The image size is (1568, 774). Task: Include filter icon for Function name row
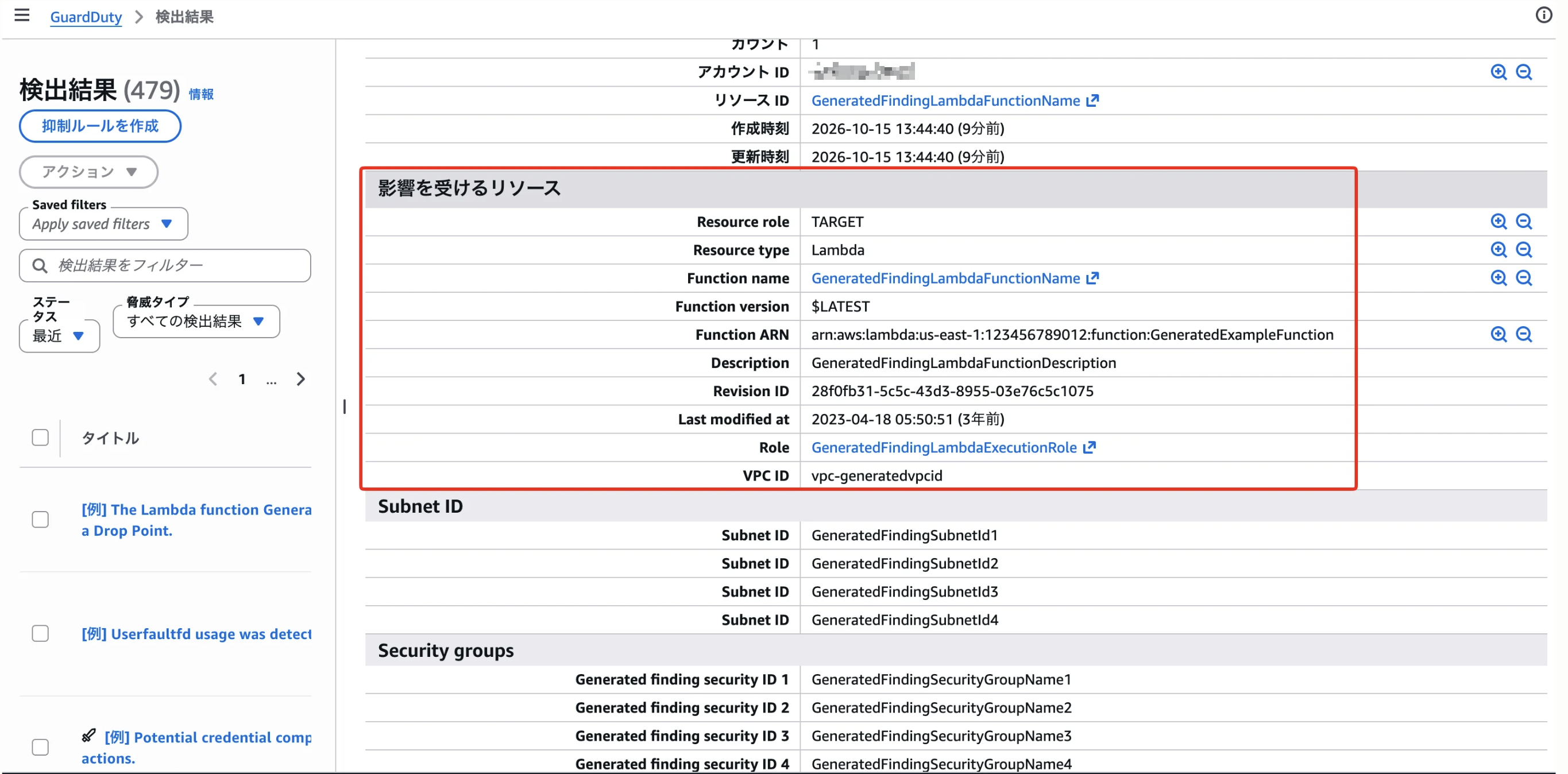1498,278
